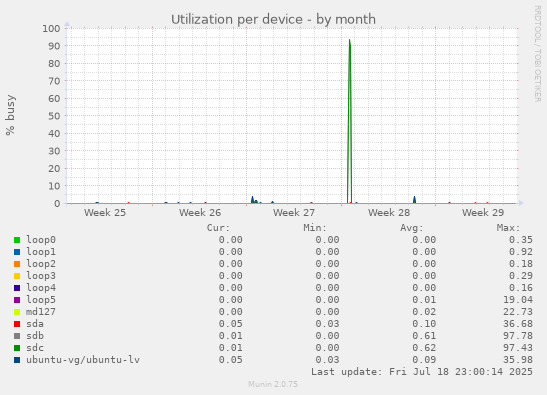Click the sda max value 36.68
This screenshot has width=547, height=395.
pyautogui.click(x=518, y=324)
